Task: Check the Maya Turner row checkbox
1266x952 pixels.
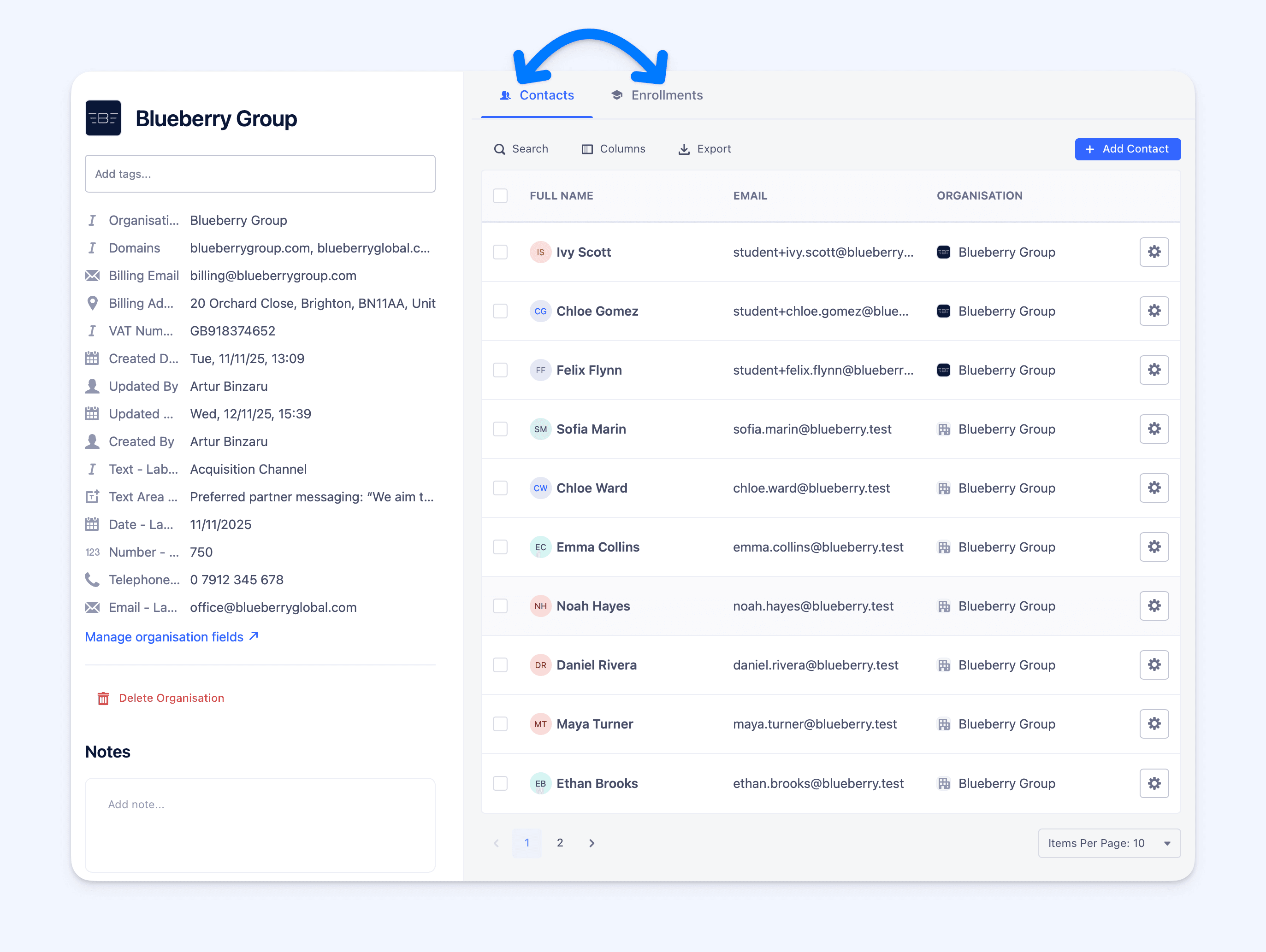Action: click(x=500, y=724)
